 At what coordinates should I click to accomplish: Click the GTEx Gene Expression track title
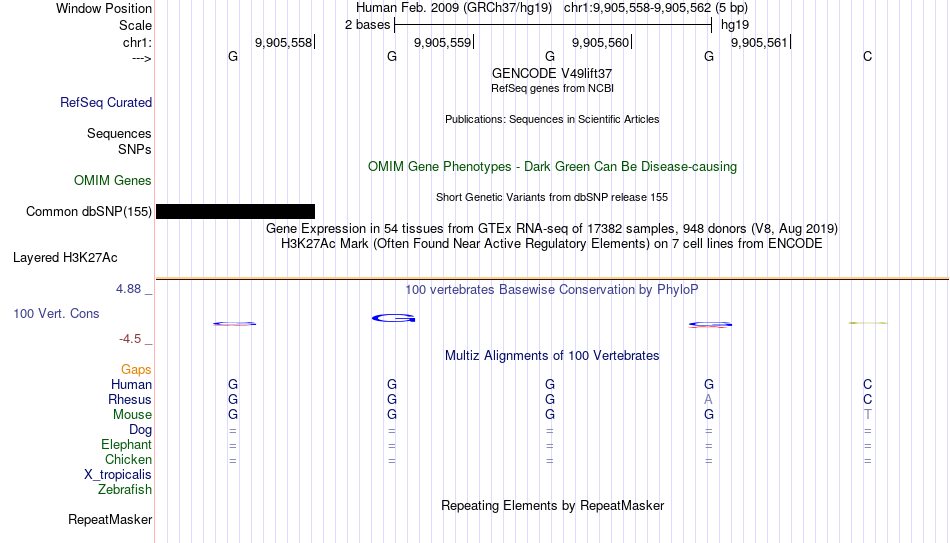pyautogui.click(x=552, y=228)
